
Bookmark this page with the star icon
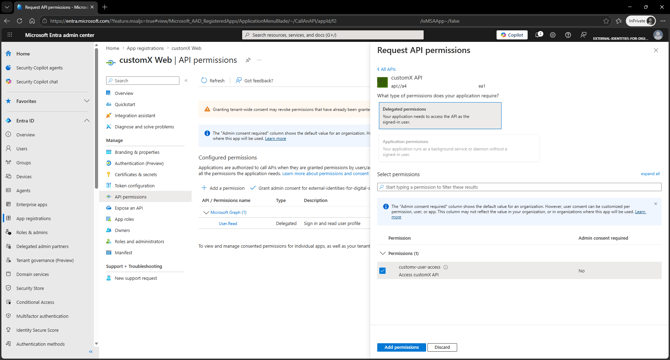606,21
